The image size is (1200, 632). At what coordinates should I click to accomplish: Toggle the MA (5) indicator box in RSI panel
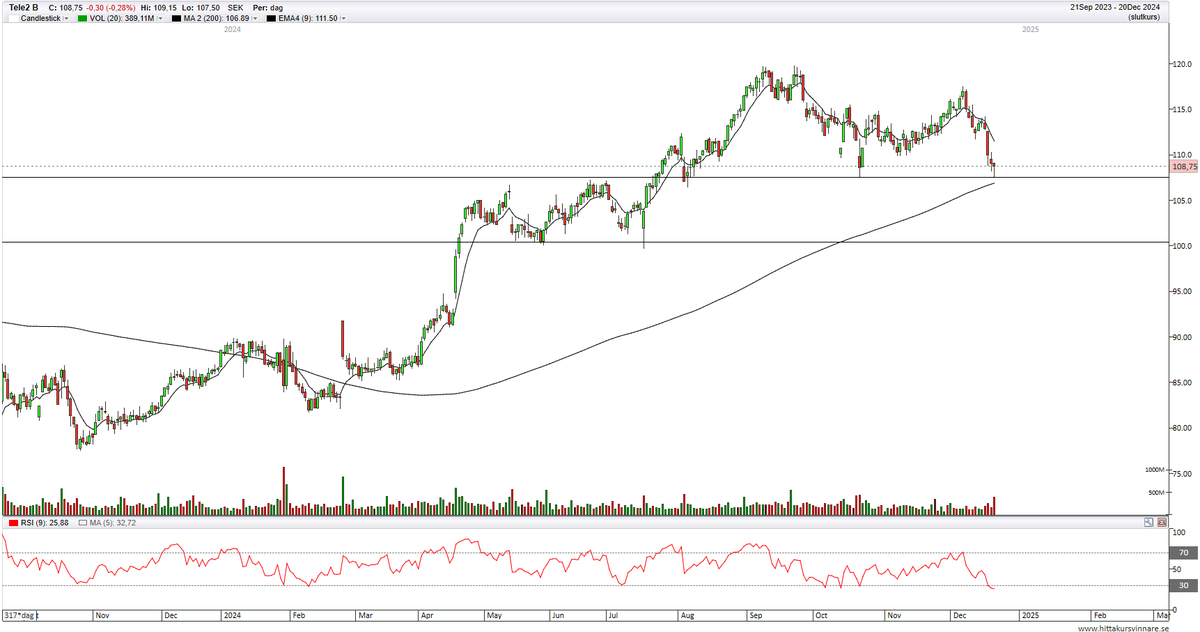(83, 523)
